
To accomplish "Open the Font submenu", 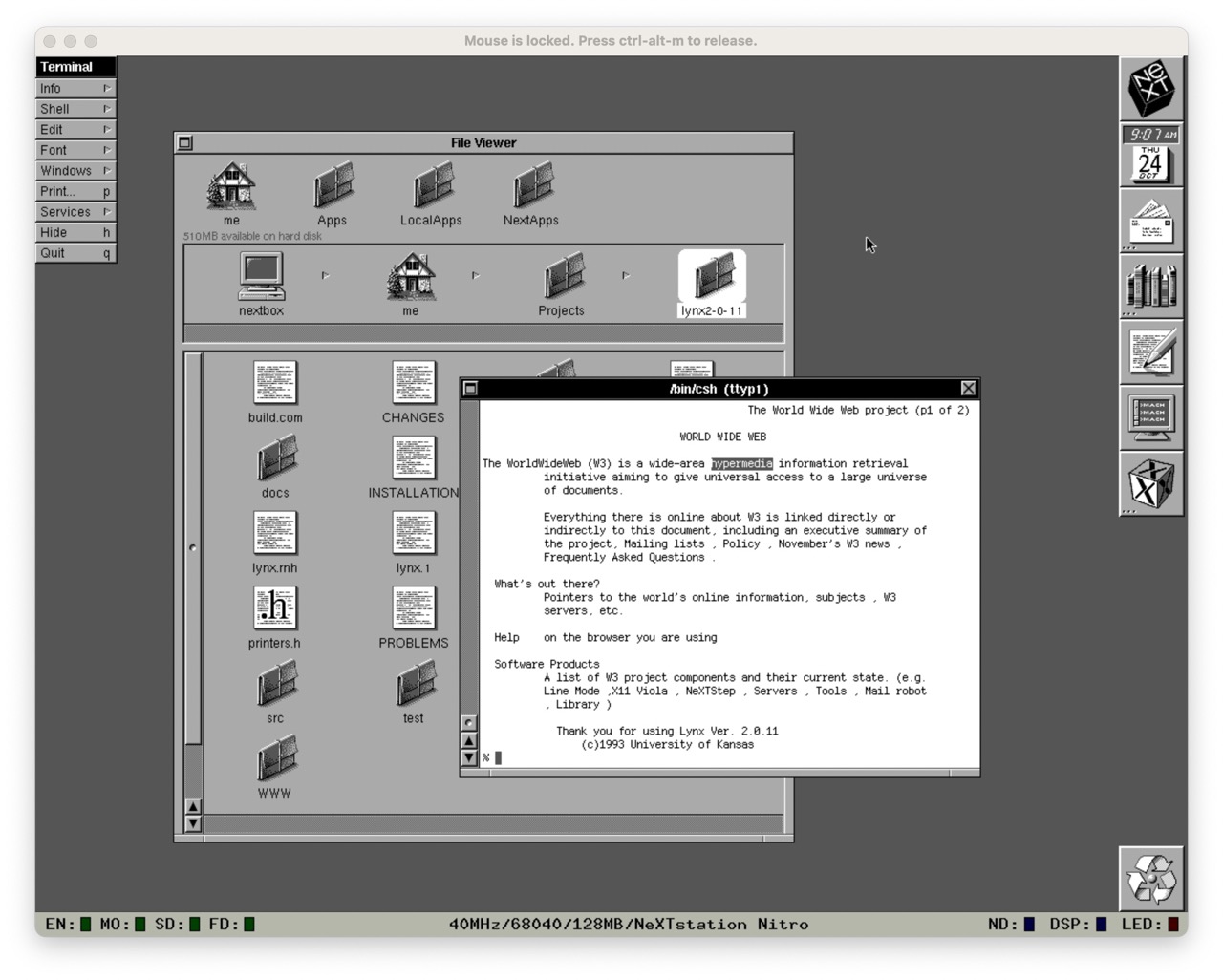I will (x=75, y=150).
